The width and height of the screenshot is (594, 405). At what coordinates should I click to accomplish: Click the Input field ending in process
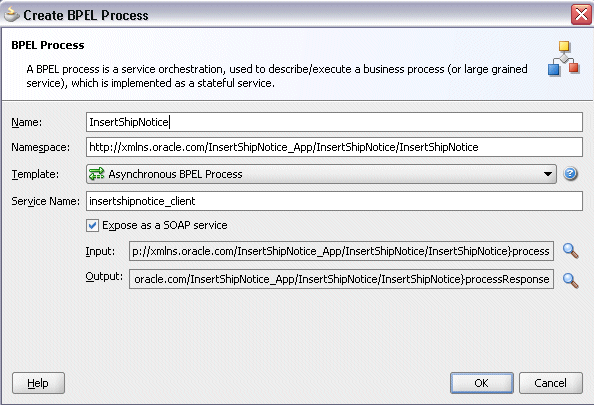click(341, 251)
